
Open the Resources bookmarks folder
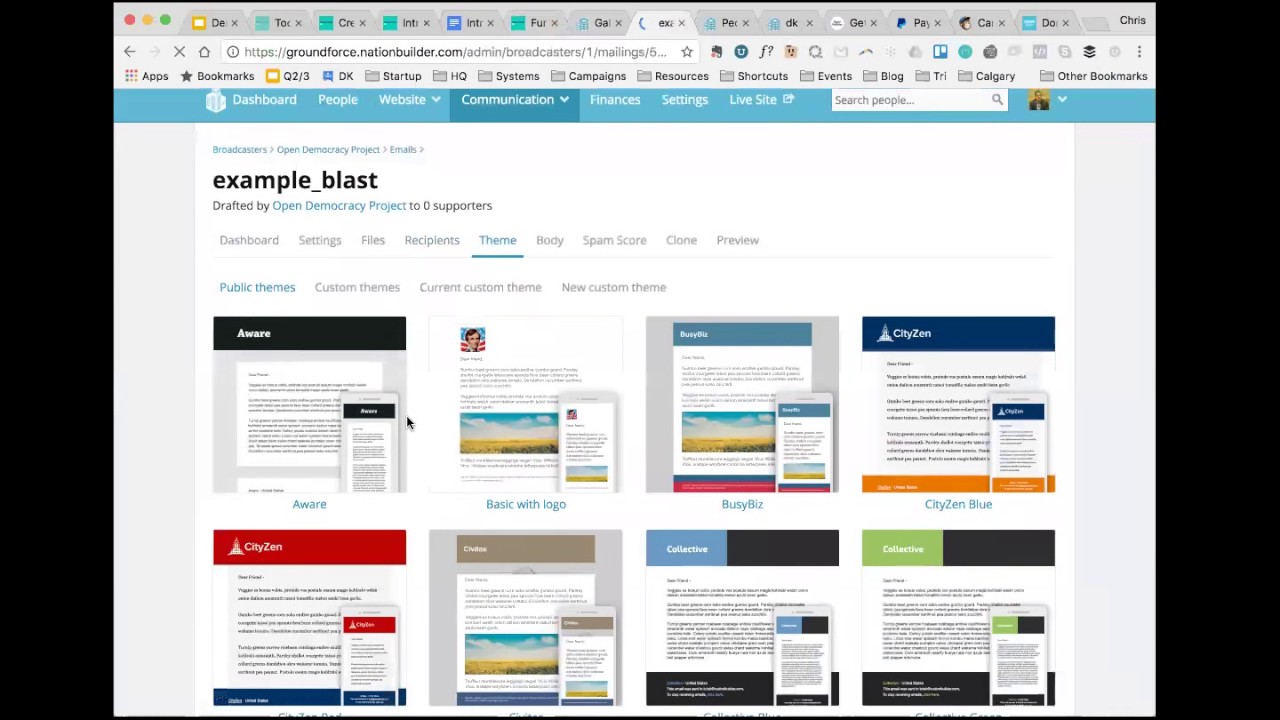[x=673, y=76]
